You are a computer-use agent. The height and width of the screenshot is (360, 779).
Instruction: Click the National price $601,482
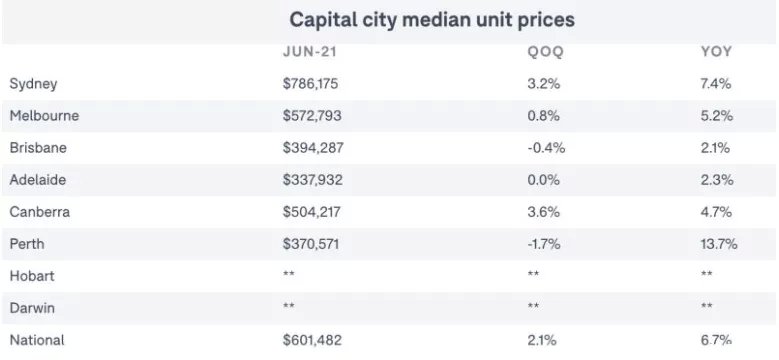coord(312,340)
